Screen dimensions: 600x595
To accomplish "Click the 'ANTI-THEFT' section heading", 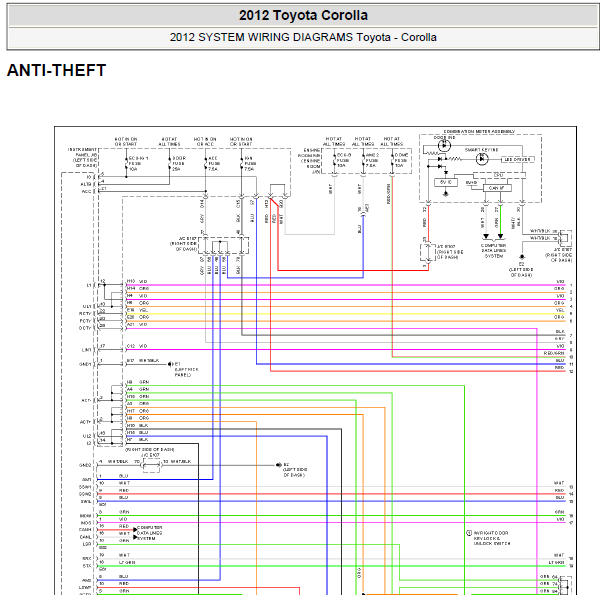I will pyautogui.click(x=56, y=70).
